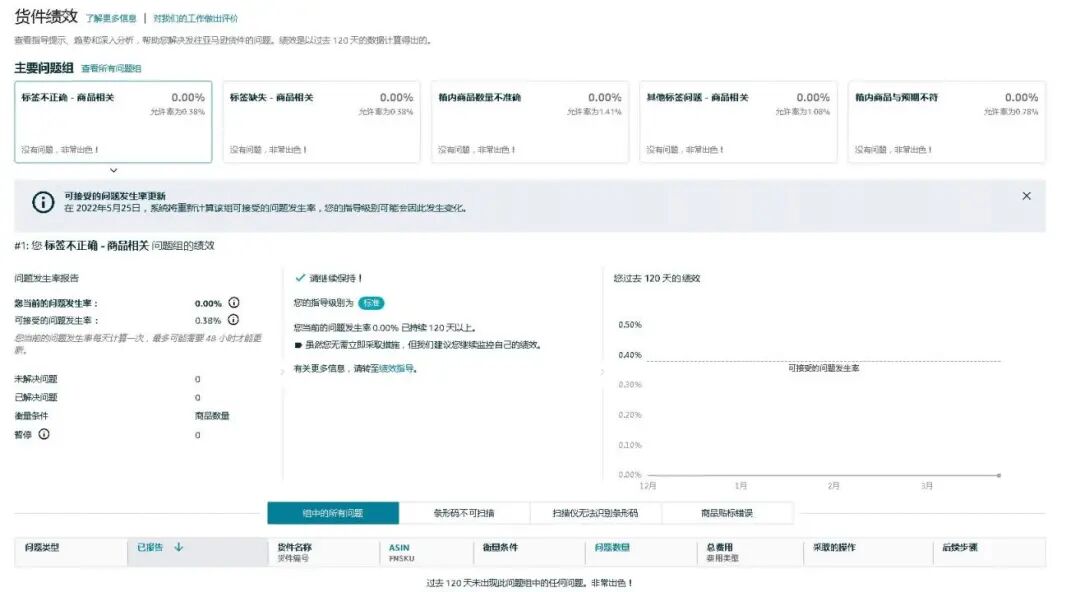Viewport: 1080px width, 592px height.
Task: Open the 了解更多信息 link
Action: 111,16
